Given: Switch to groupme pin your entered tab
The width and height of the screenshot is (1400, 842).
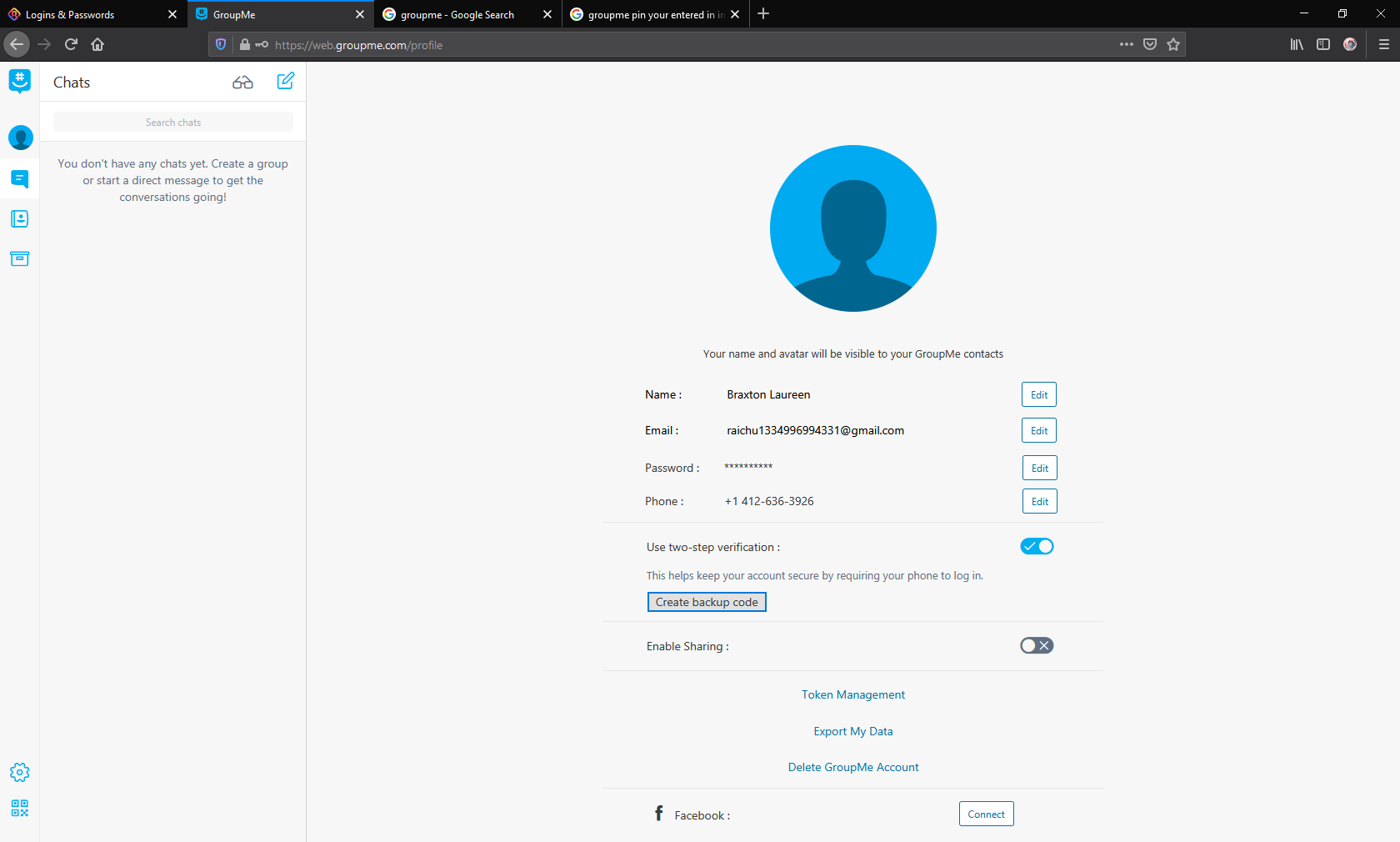Looking at the screenshot, I should [x=656, y=14].
